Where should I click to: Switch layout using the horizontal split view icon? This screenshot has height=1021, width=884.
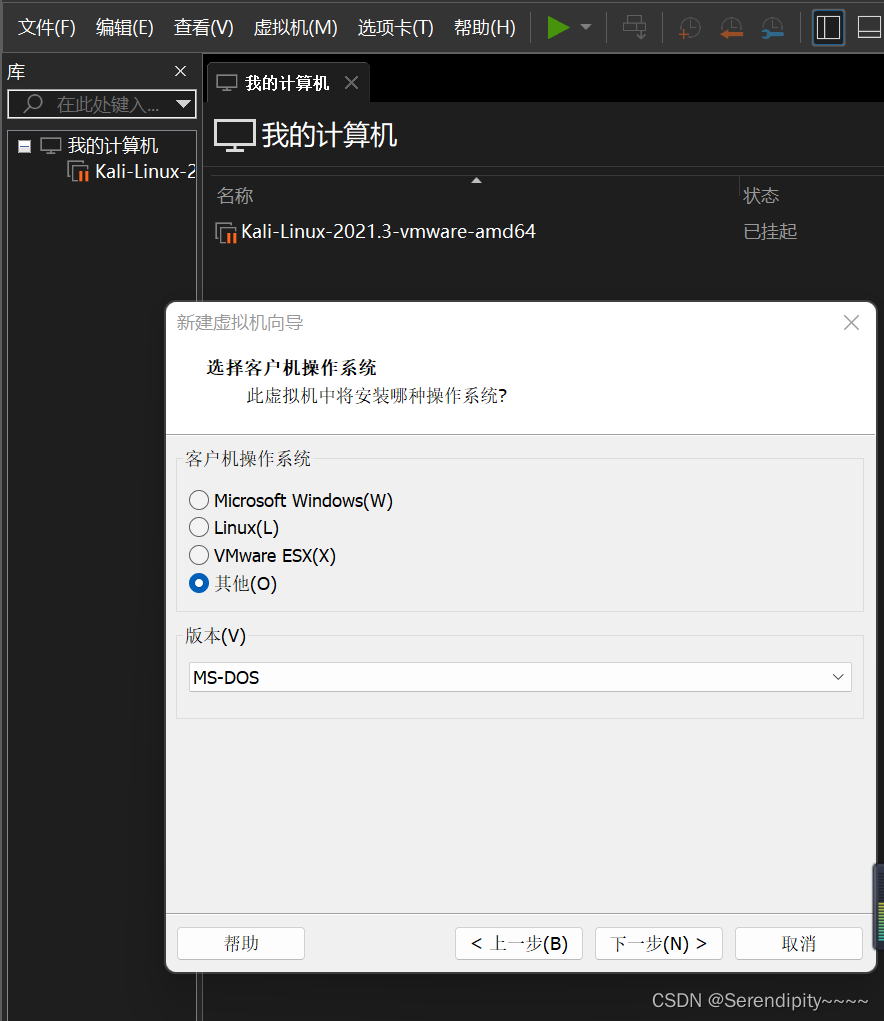[x=868, y=27]
